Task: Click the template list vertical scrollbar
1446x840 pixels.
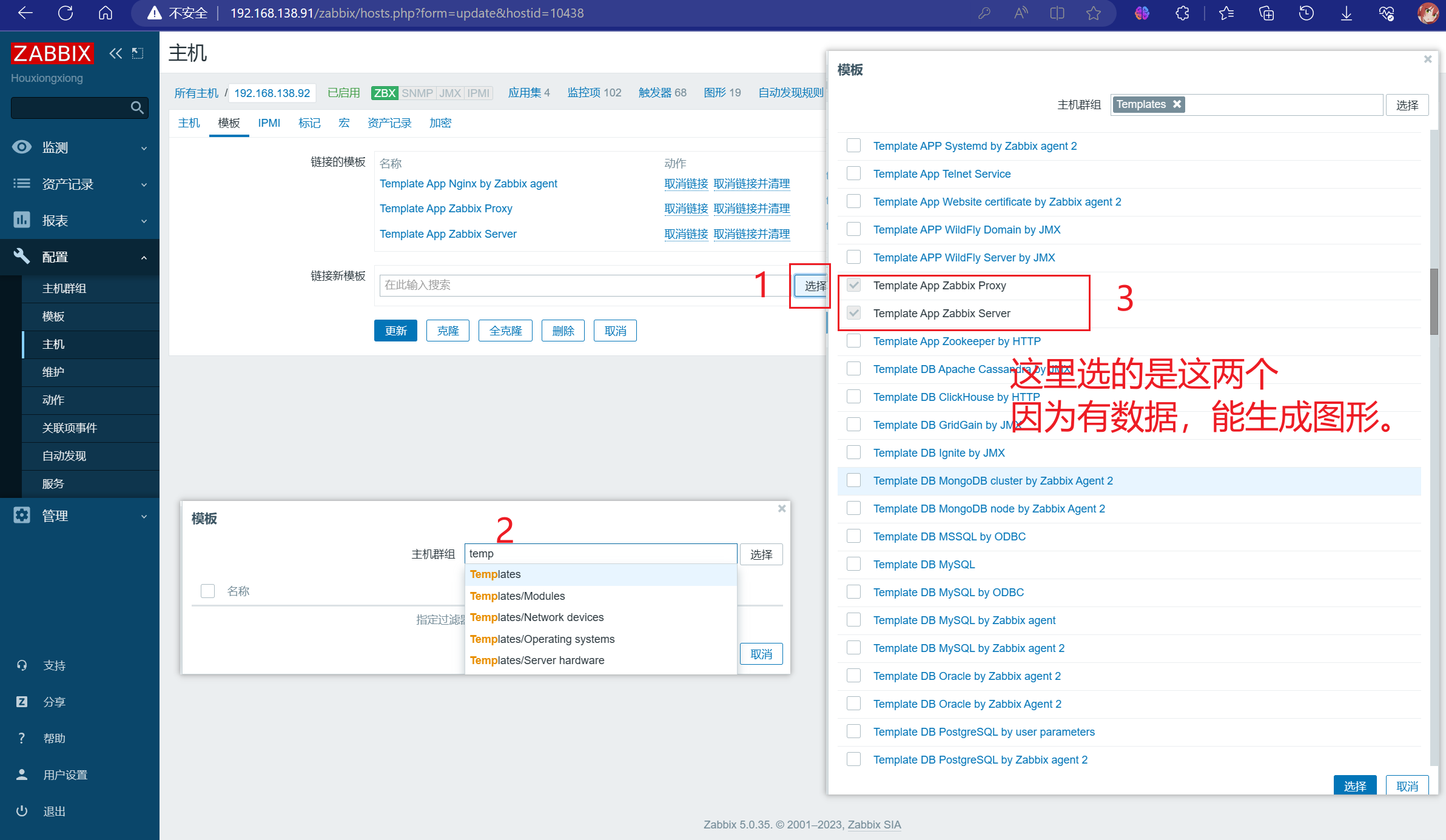Action: click(x=1434, y=301)
